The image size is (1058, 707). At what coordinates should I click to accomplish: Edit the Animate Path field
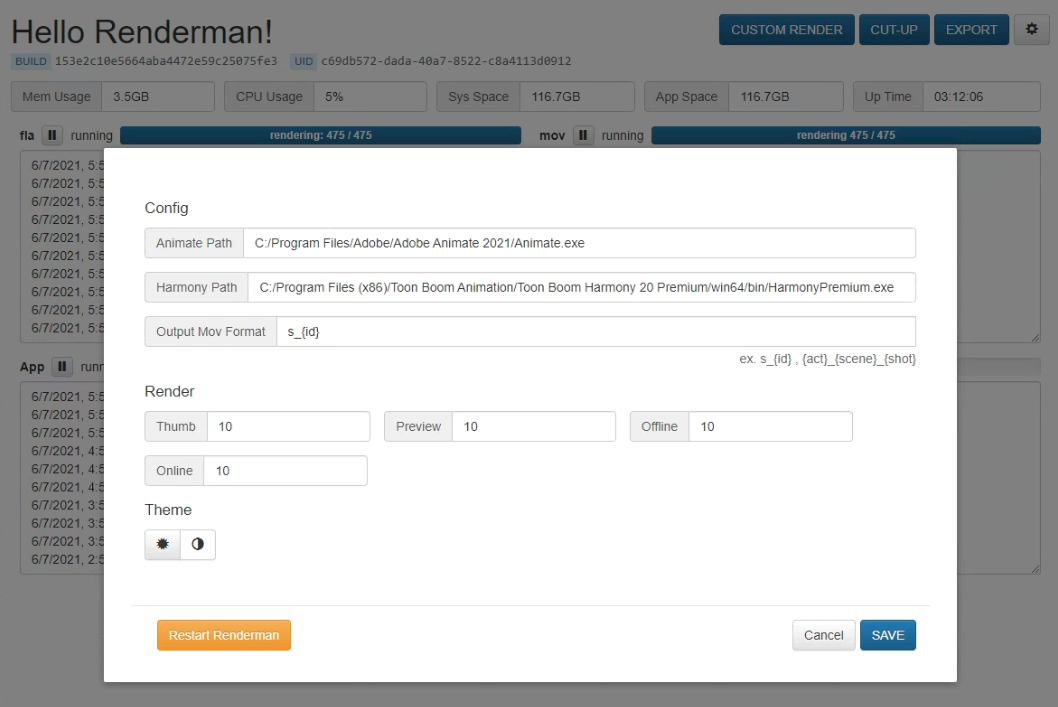(x=579, y=243)
